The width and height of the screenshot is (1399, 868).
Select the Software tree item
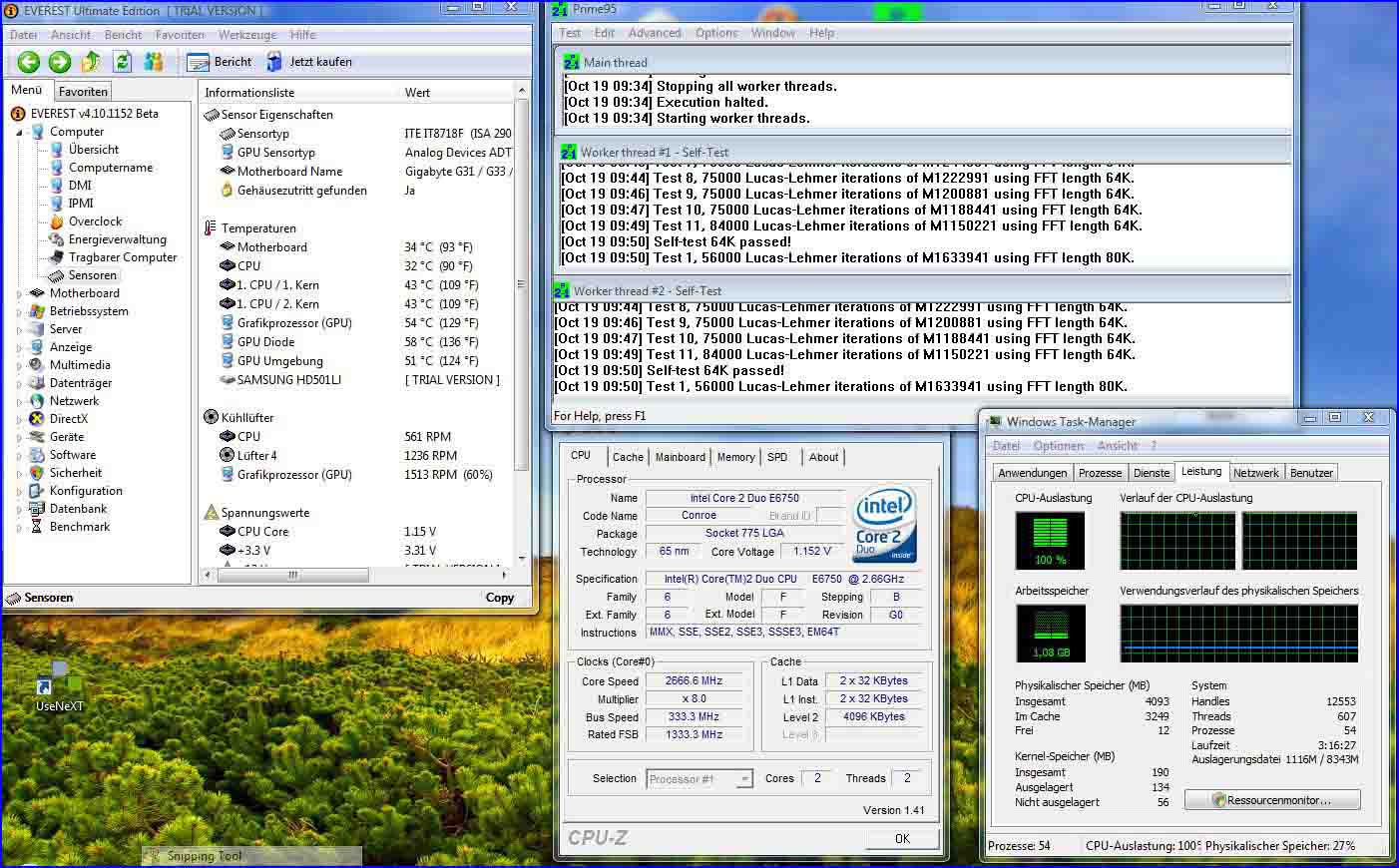(73, 455)
